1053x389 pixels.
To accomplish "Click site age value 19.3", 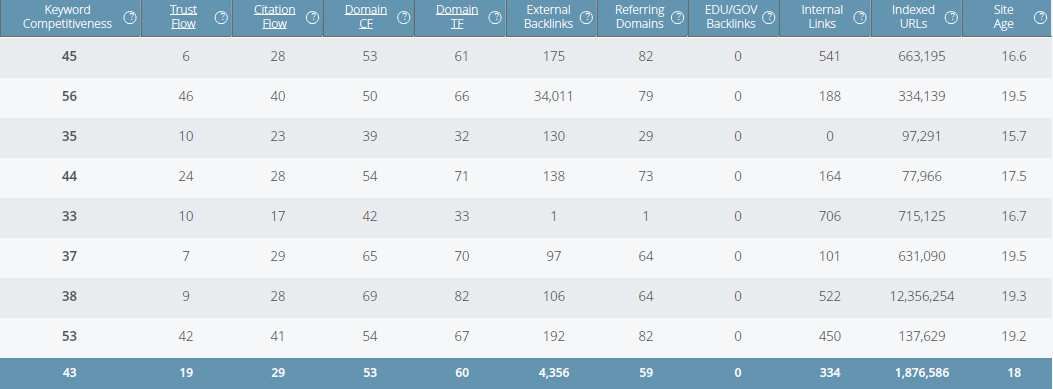I will point(1013,296).
